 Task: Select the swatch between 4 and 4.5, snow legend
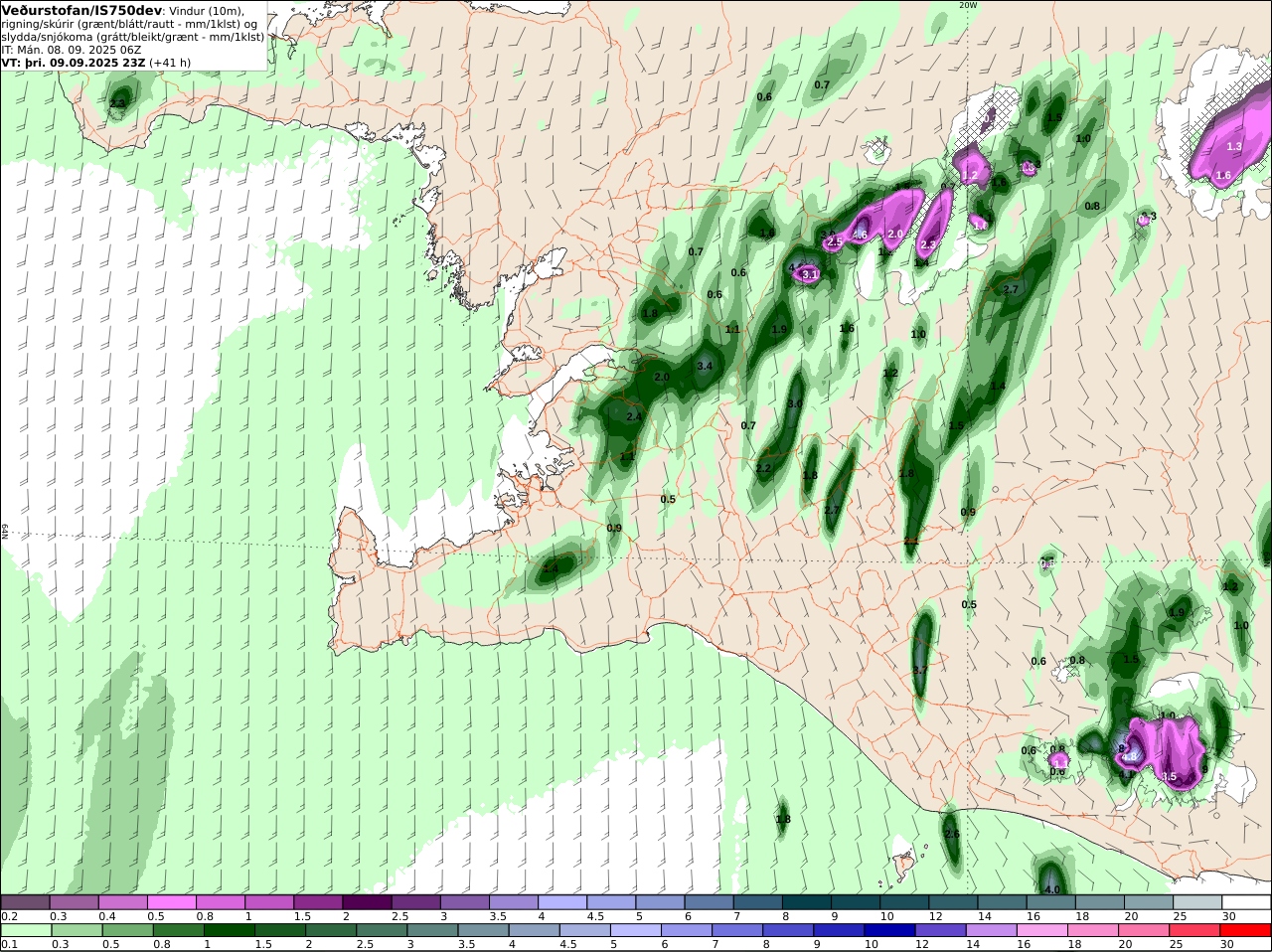pyautogui.click(x=562, y=902)
